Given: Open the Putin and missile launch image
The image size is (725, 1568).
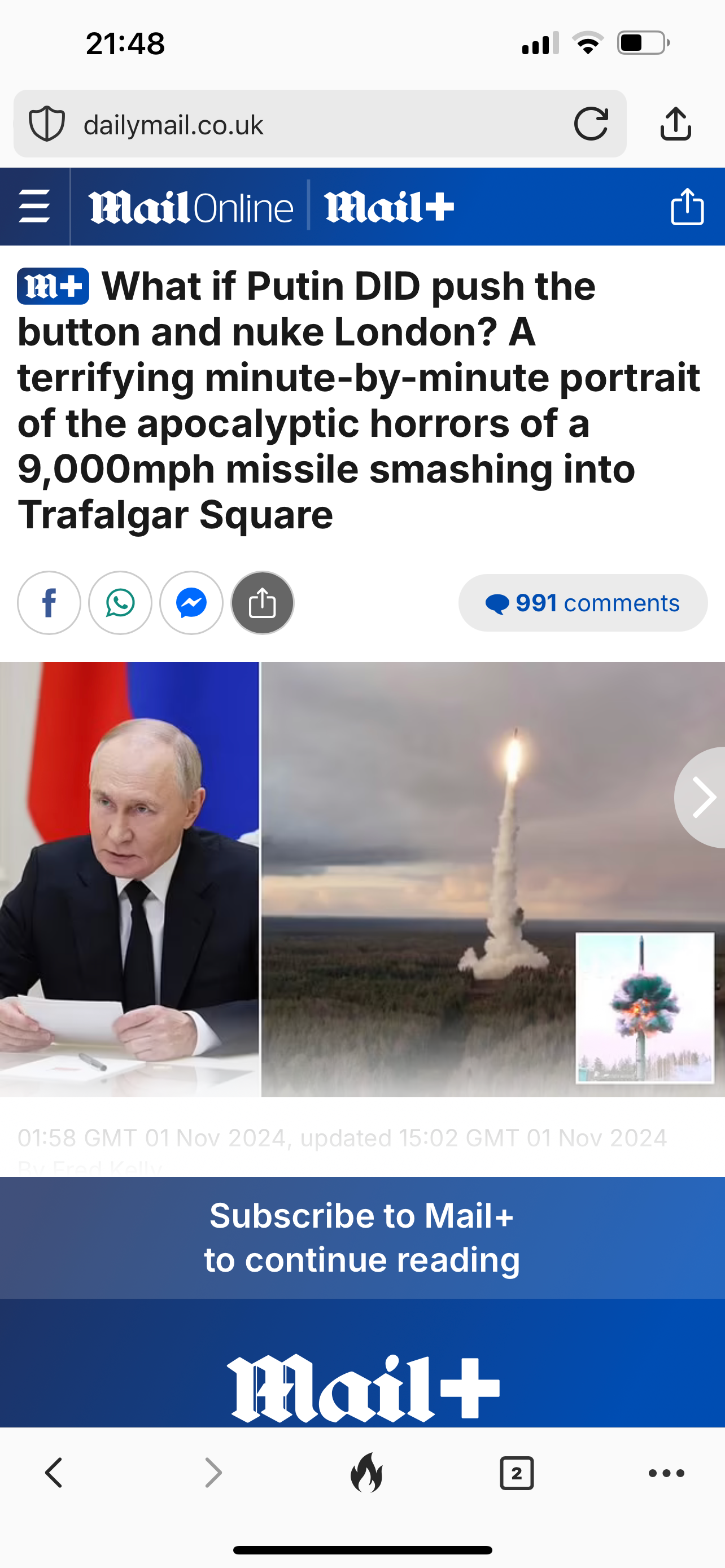Looking at the screenshot, I should coord(362,879).
